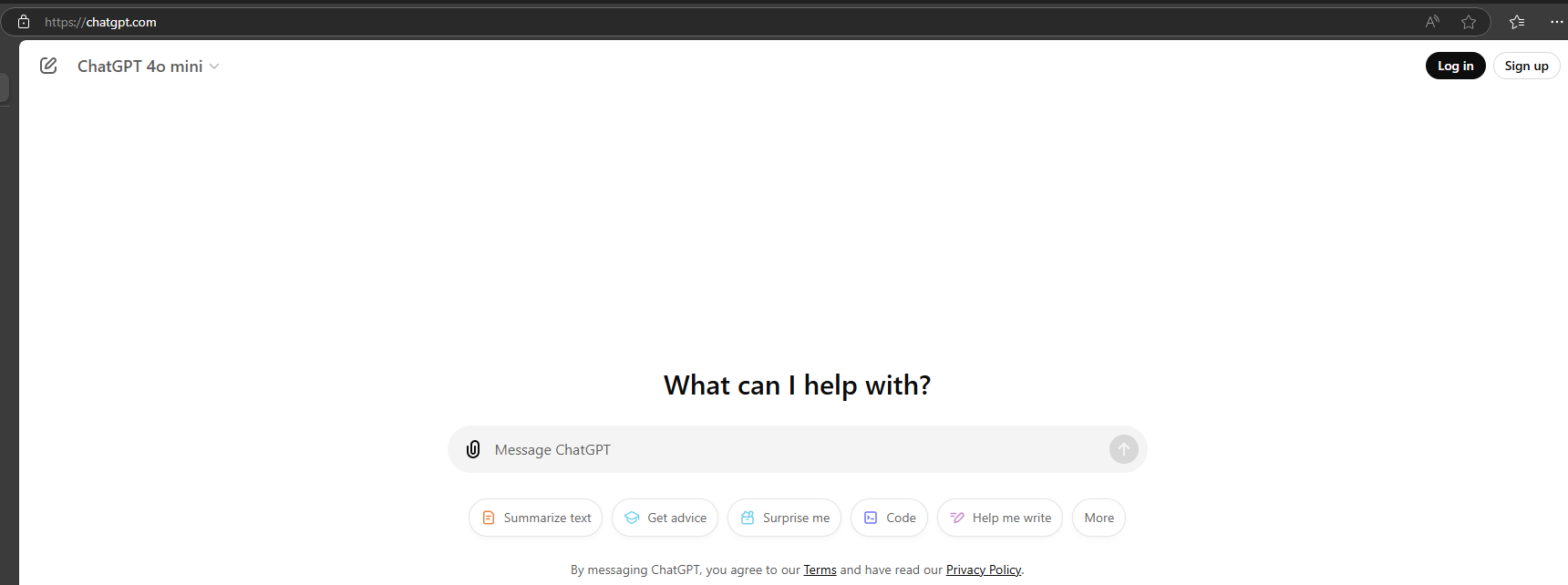Pick the Surprise me suggestion

(x=784, y=518)
